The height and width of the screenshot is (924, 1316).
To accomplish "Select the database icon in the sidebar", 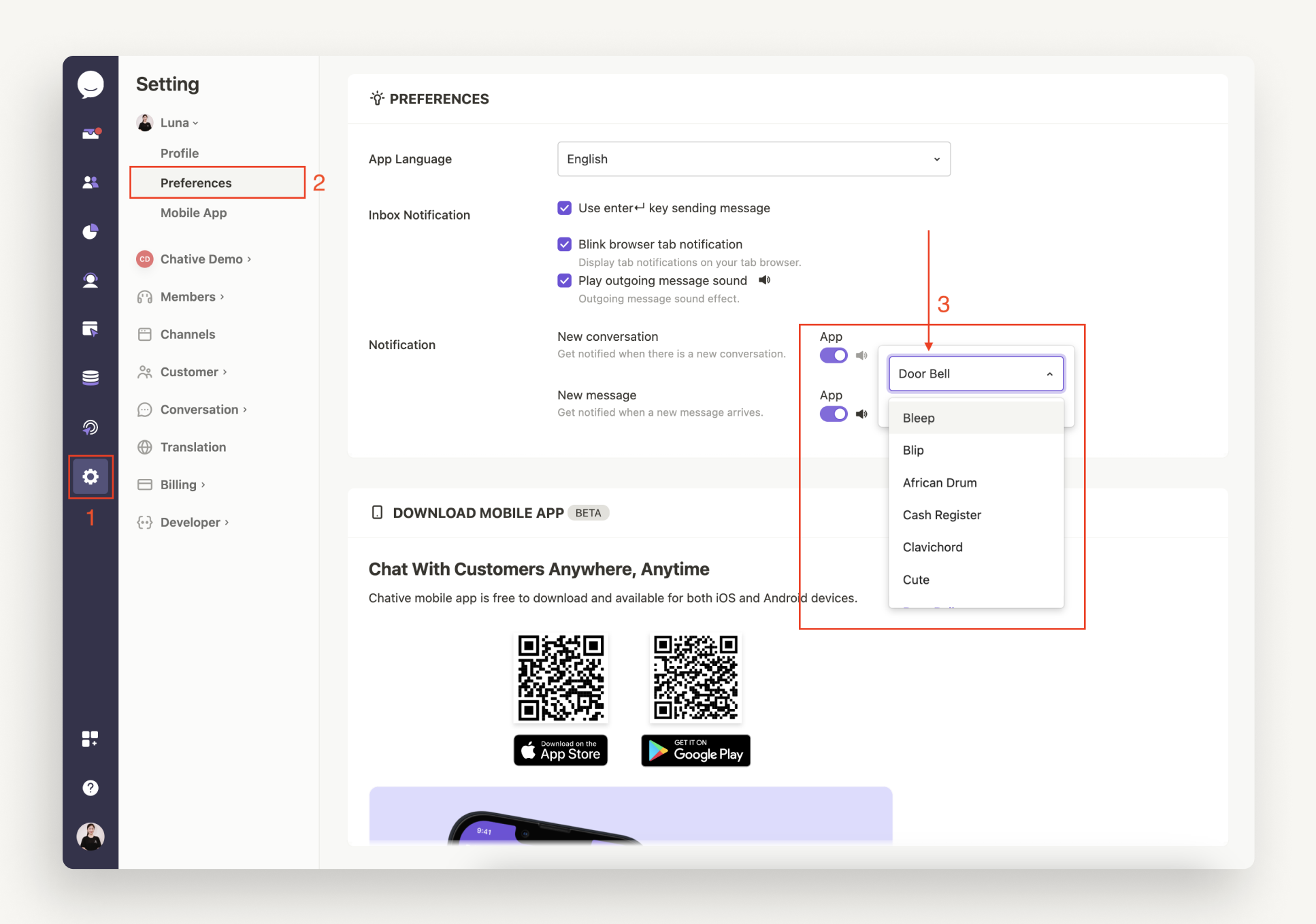I will (x=91, y=378).
